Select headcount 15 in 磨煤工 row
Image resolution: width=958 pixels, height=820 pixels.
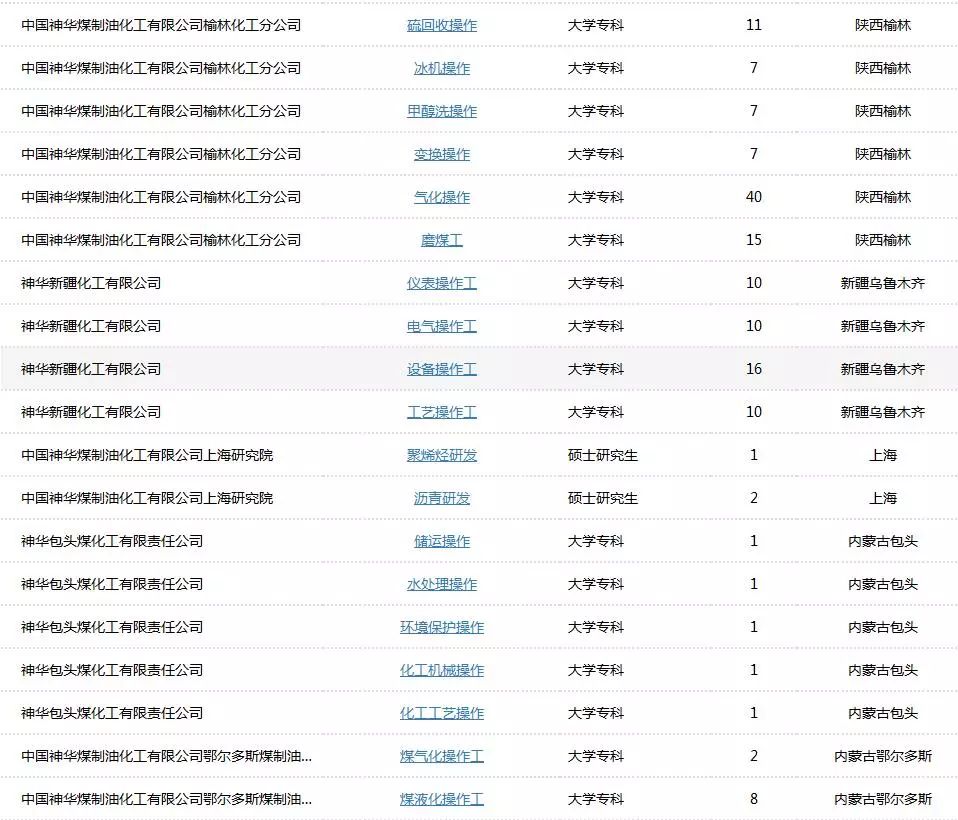point(754,240)
